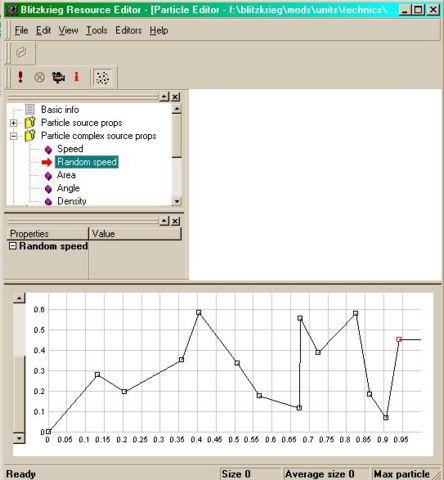The image size is (444, 480).
Task: Select the Area tree item
Action: click(66, 175)
